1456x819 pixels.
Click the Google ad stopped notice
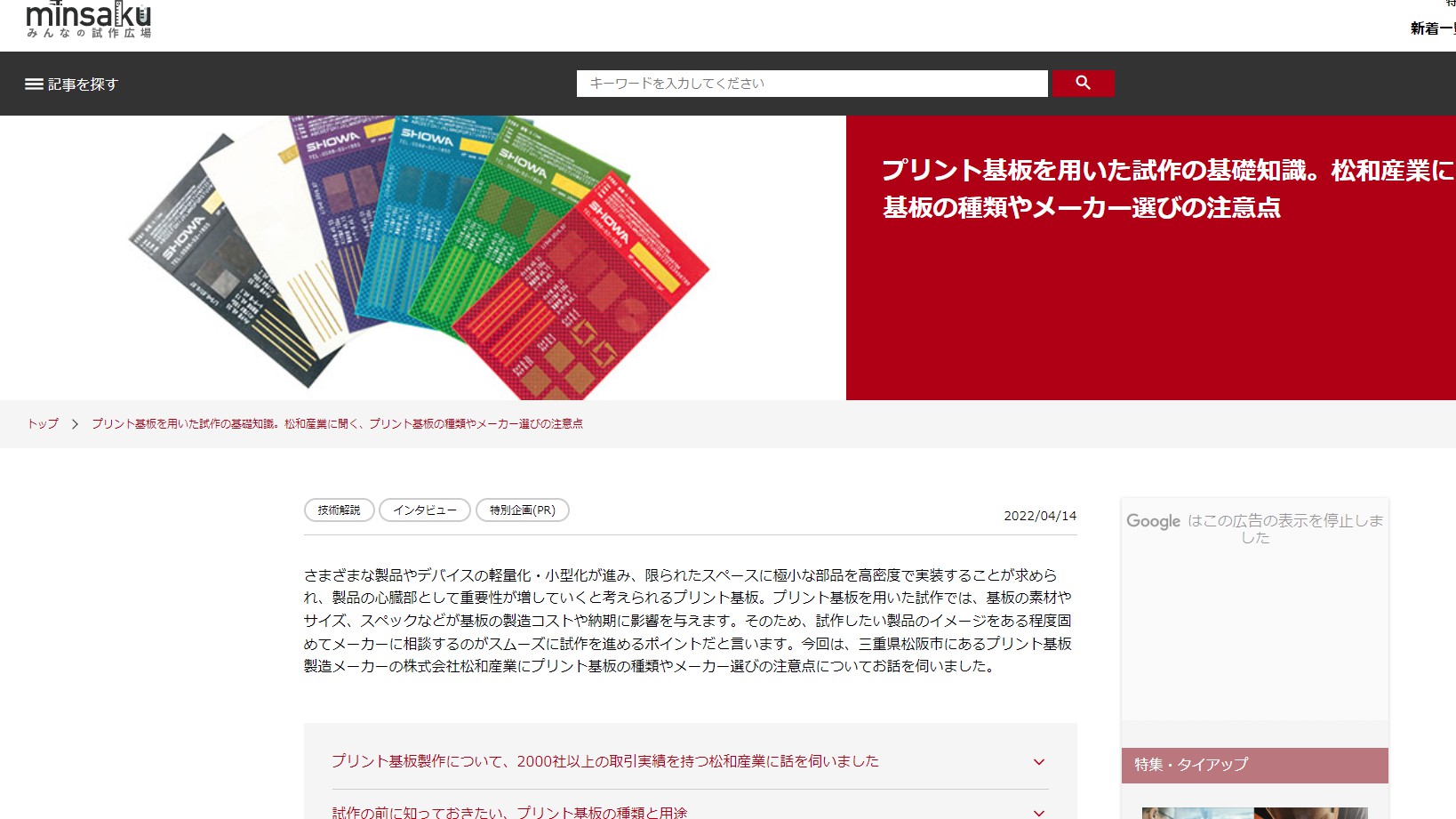(x=1255, y=529)
